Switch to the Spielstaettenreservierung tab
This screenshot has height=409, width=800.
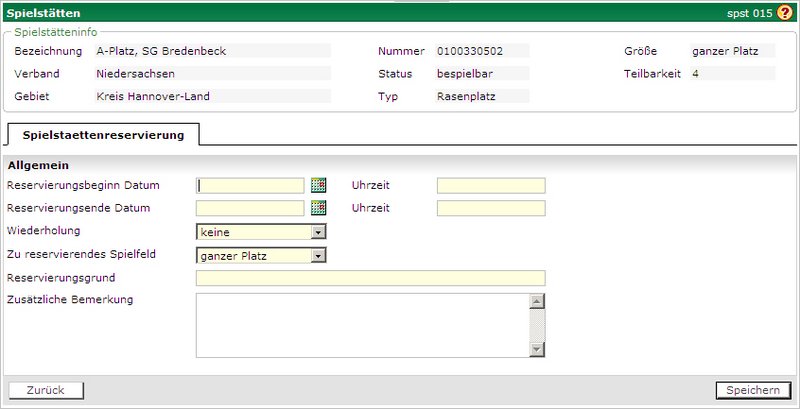click(x=103, y=135)
